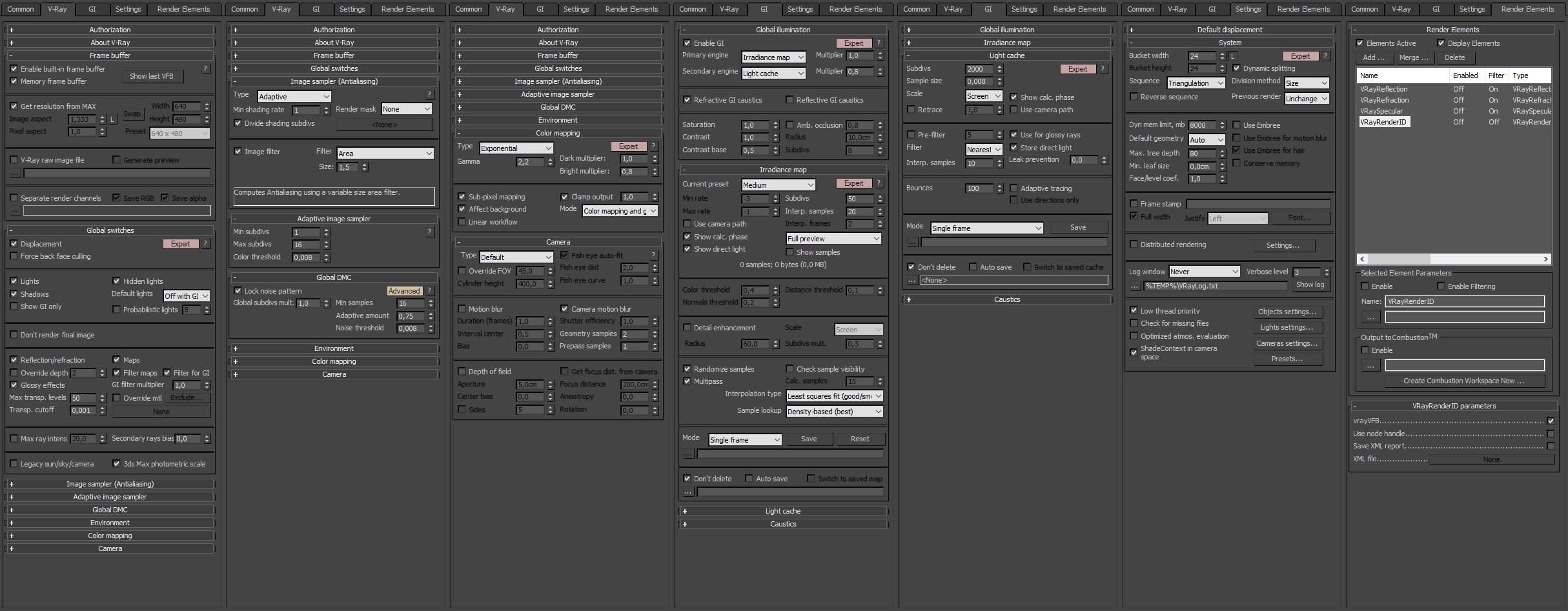Click right scroll arrow of render elements list
The height and width of the screenshot is (611, 1568).
[x=1546, y=259]
